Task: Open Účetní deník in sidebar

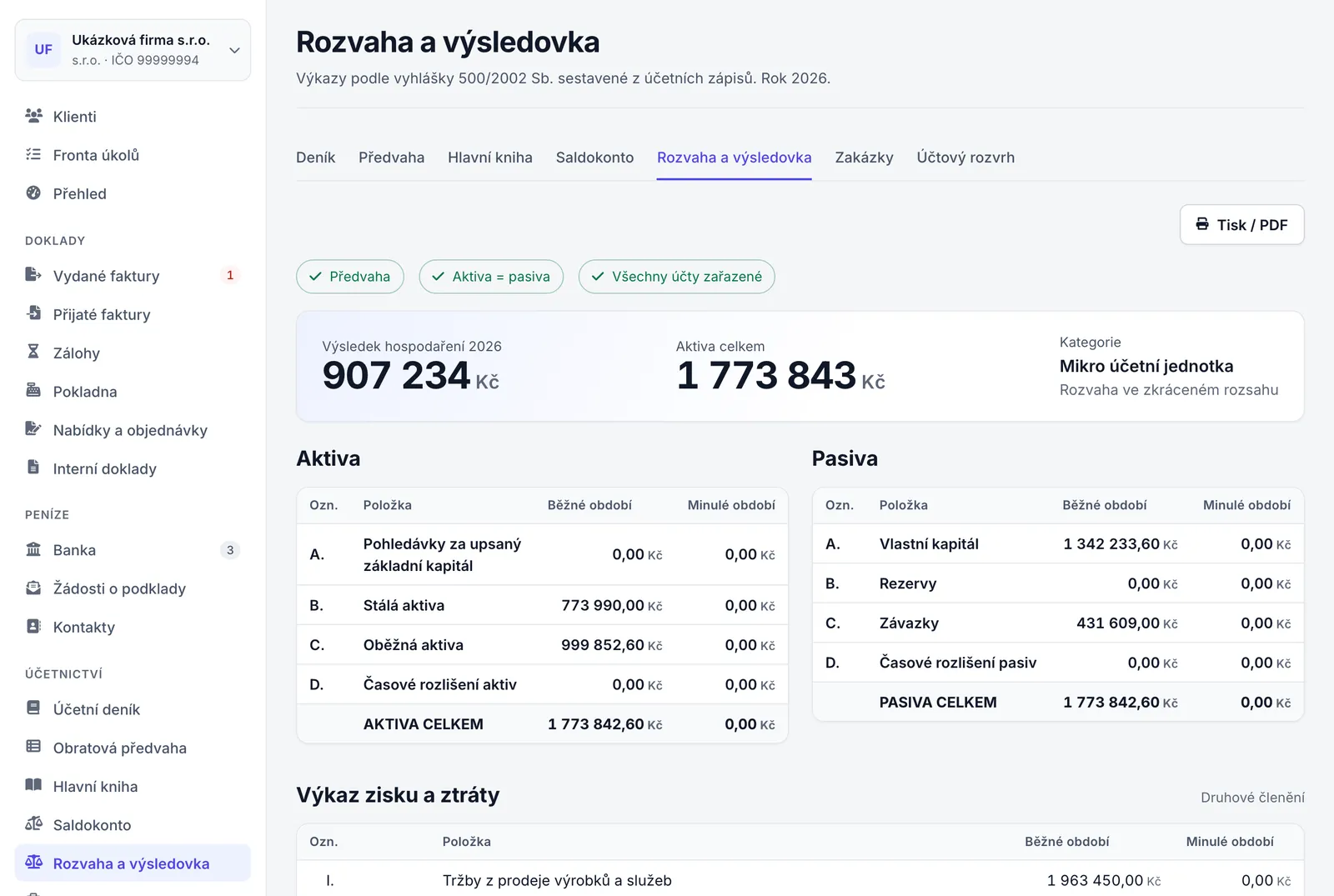Action: [133, 709]
